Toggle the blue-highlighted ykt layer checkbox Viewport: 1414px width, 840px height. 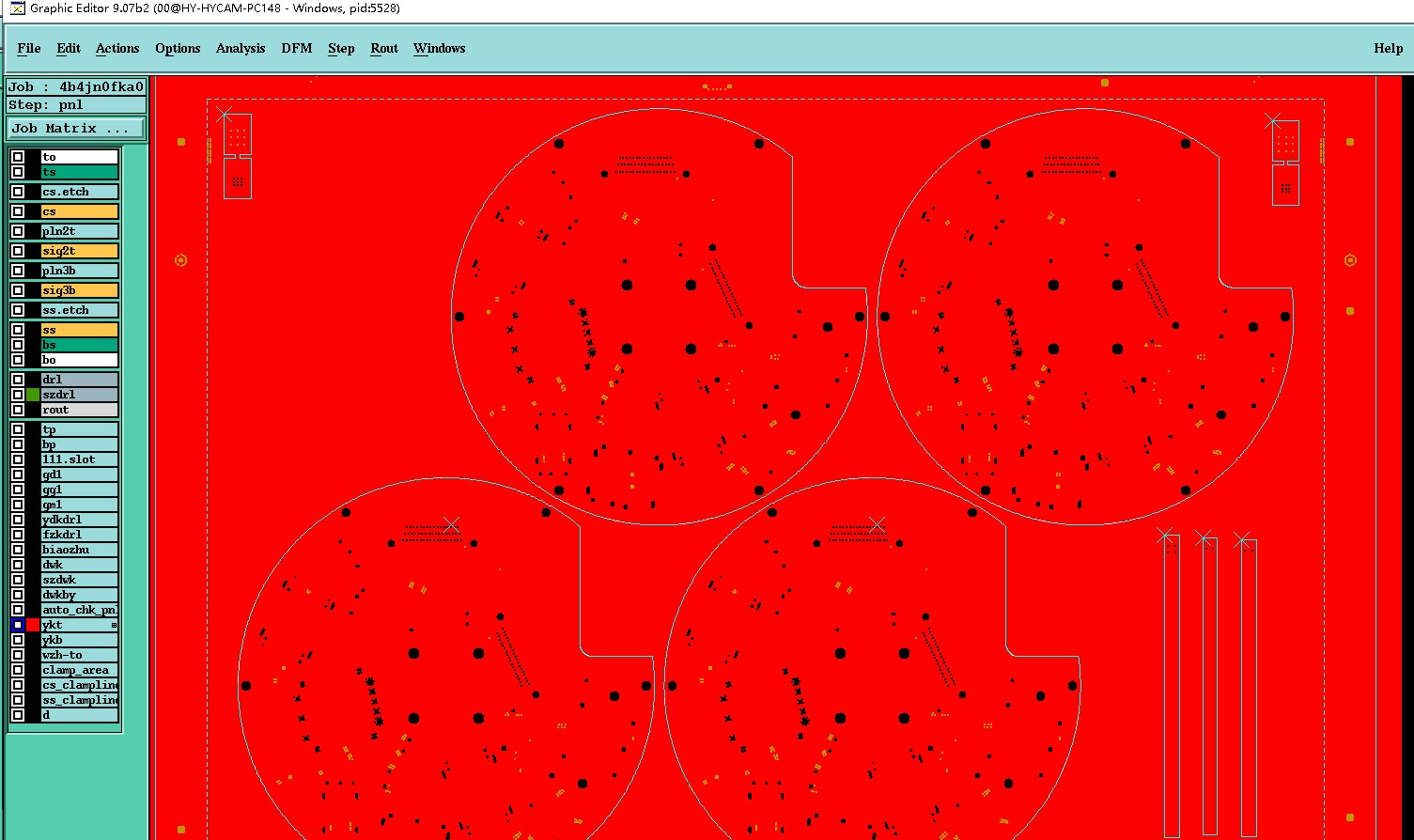coord(18,625)
